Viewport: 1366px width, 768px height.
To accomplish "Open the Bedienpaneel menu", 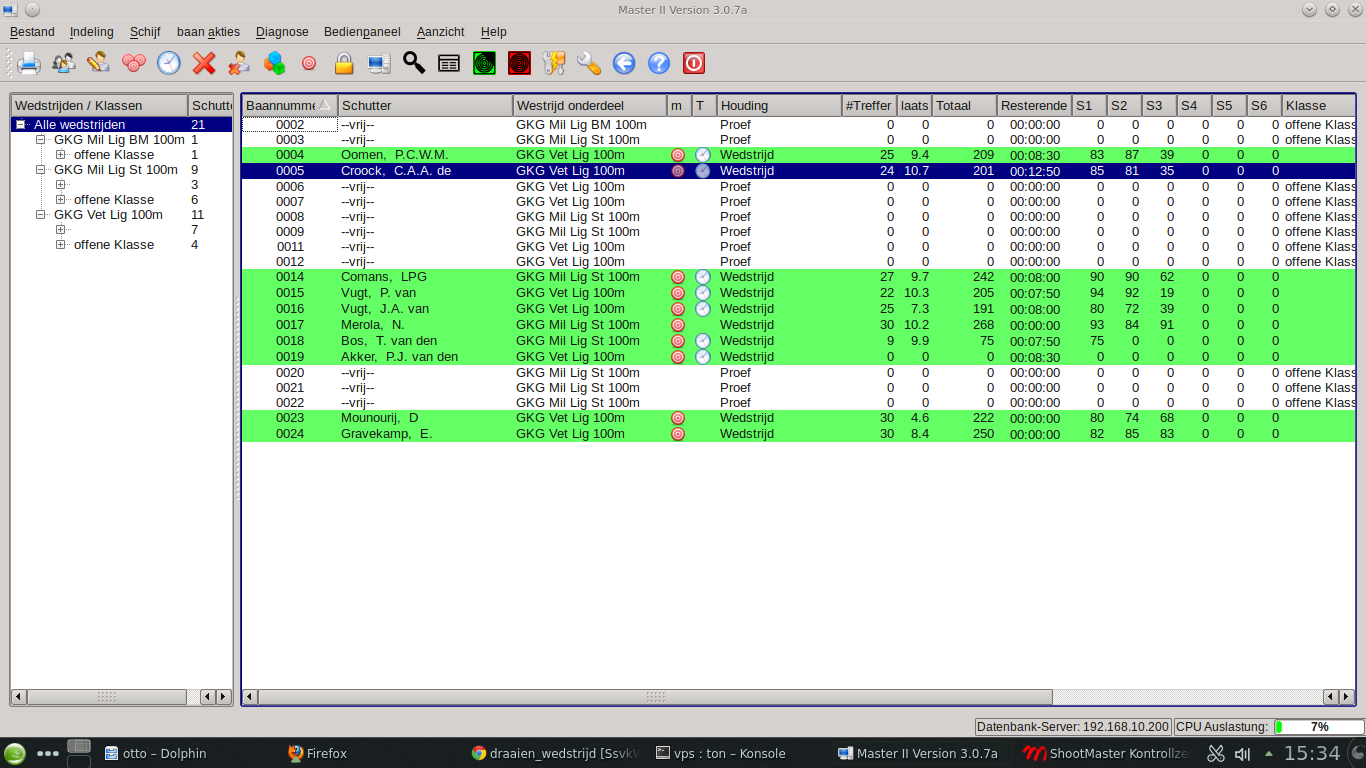I will click(x=361, y=32).
